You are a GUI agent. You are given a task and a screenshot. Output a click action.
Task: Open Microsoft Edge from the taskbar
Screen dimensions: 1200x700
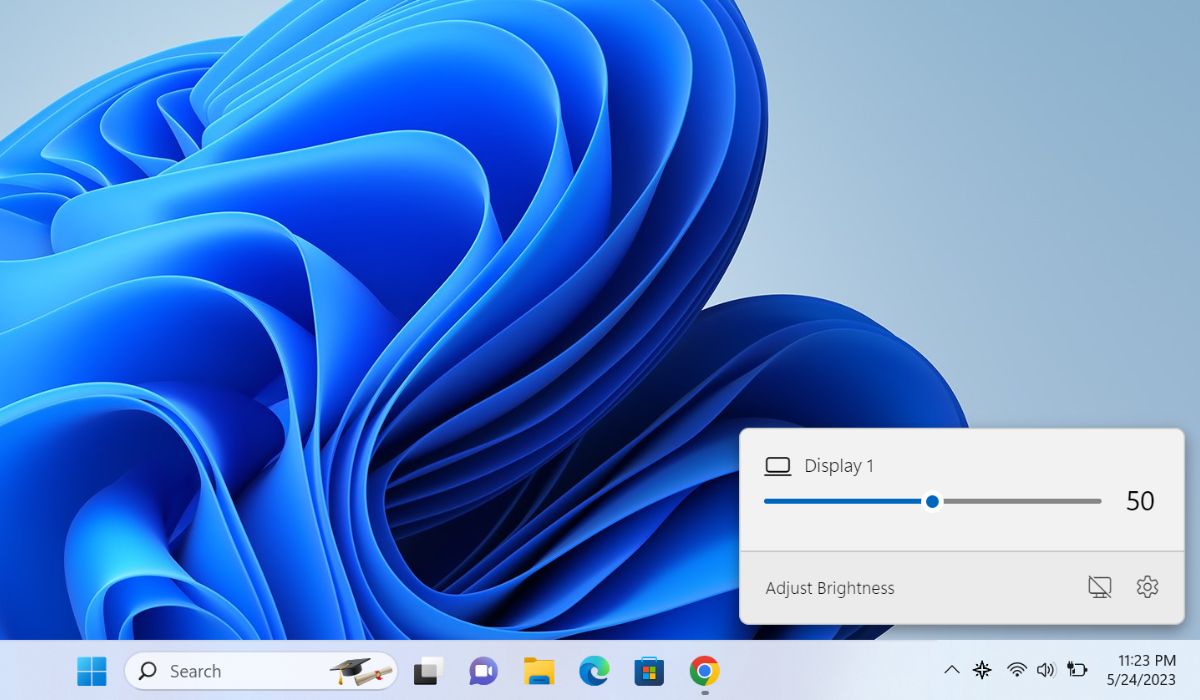[594, 670]
